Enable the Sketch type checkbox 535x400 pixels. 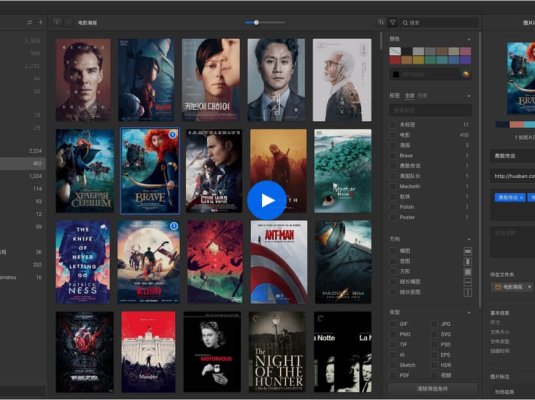pyautogui.click(x=393, y=365)
